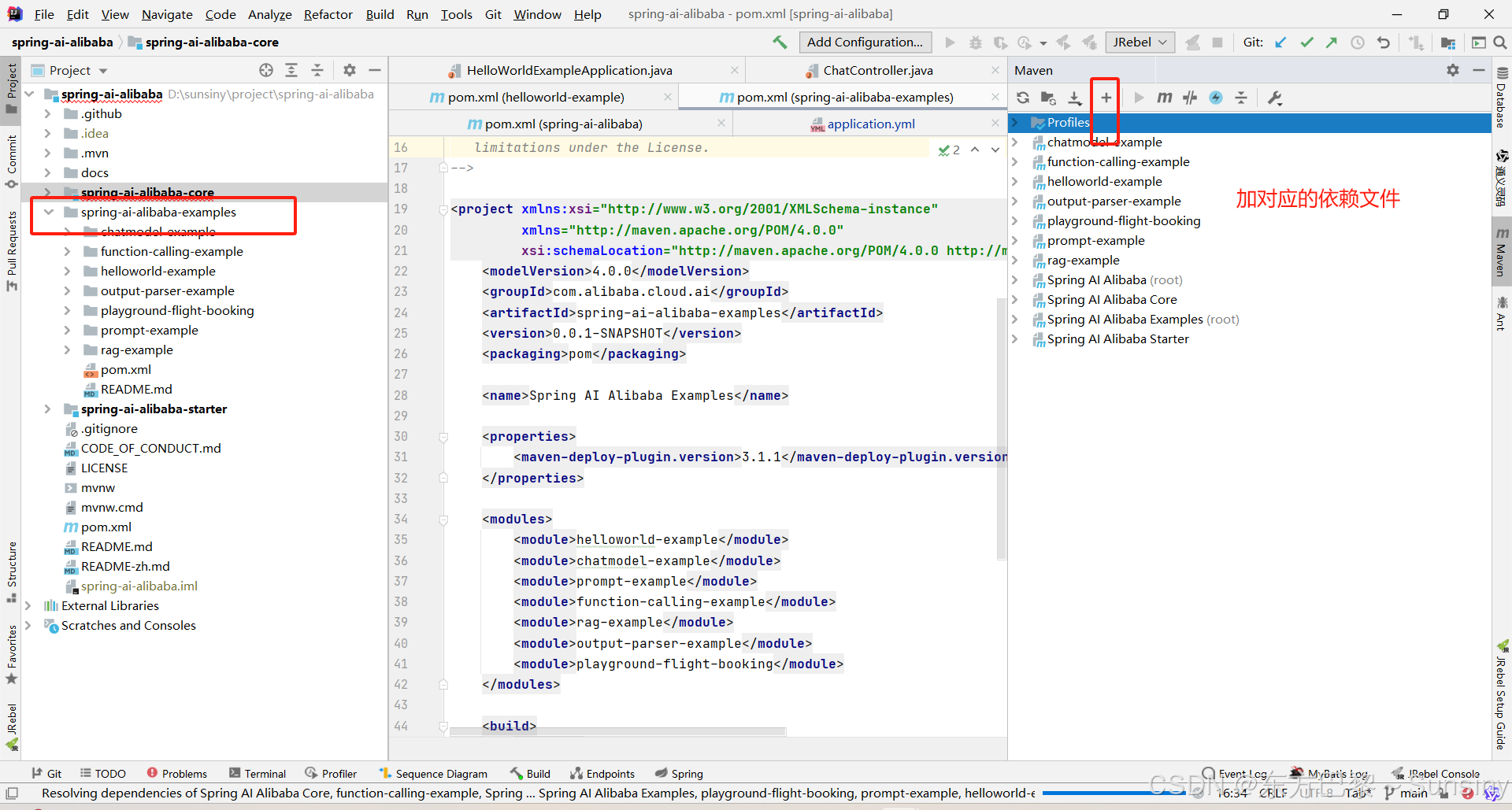Open Problems tool window
1512x810 pixels.
pos(177,774)
